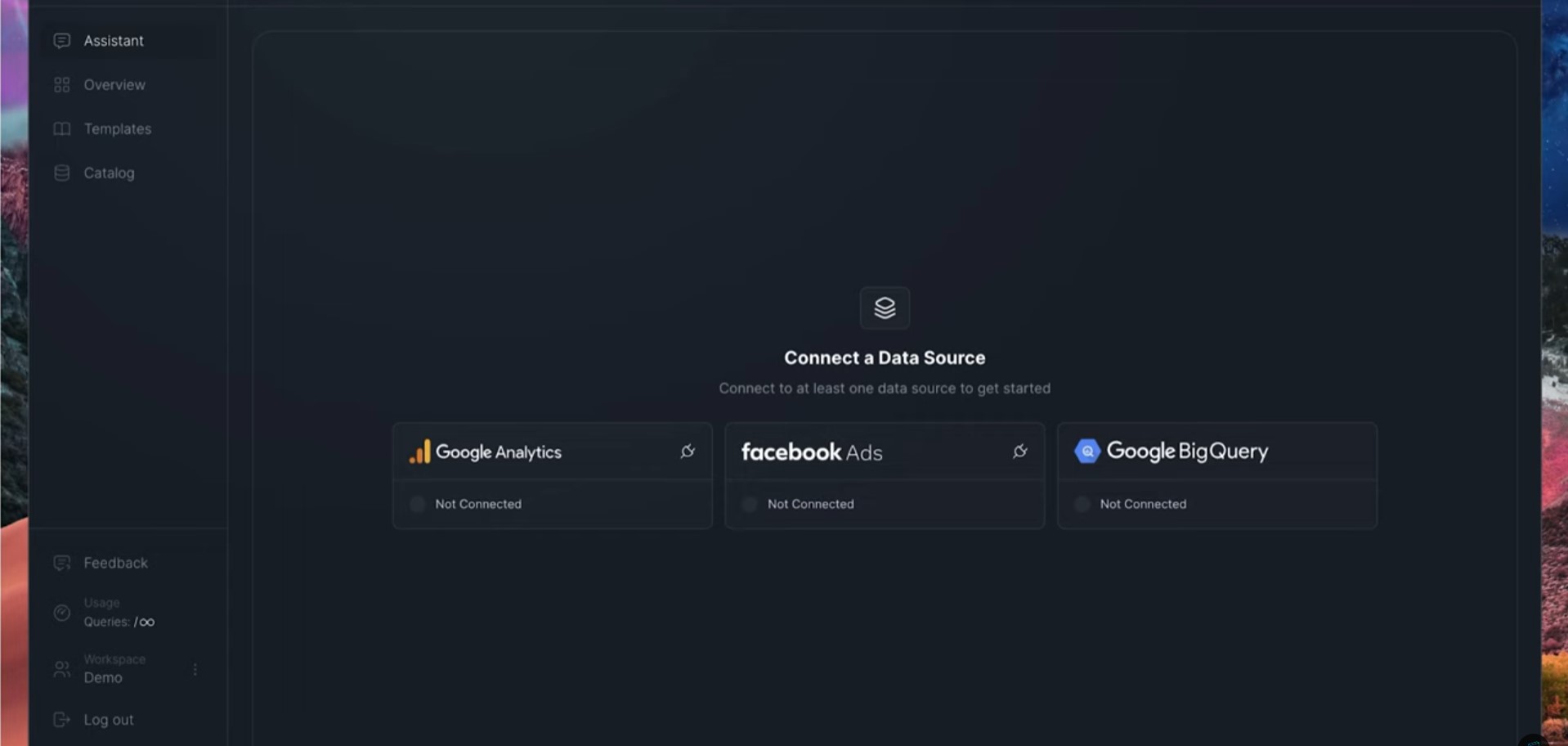This screenshot has width=1568, height=746.
Task: Click the plug icon on Facebook Ads card
Action: [x=1019, y=452]
